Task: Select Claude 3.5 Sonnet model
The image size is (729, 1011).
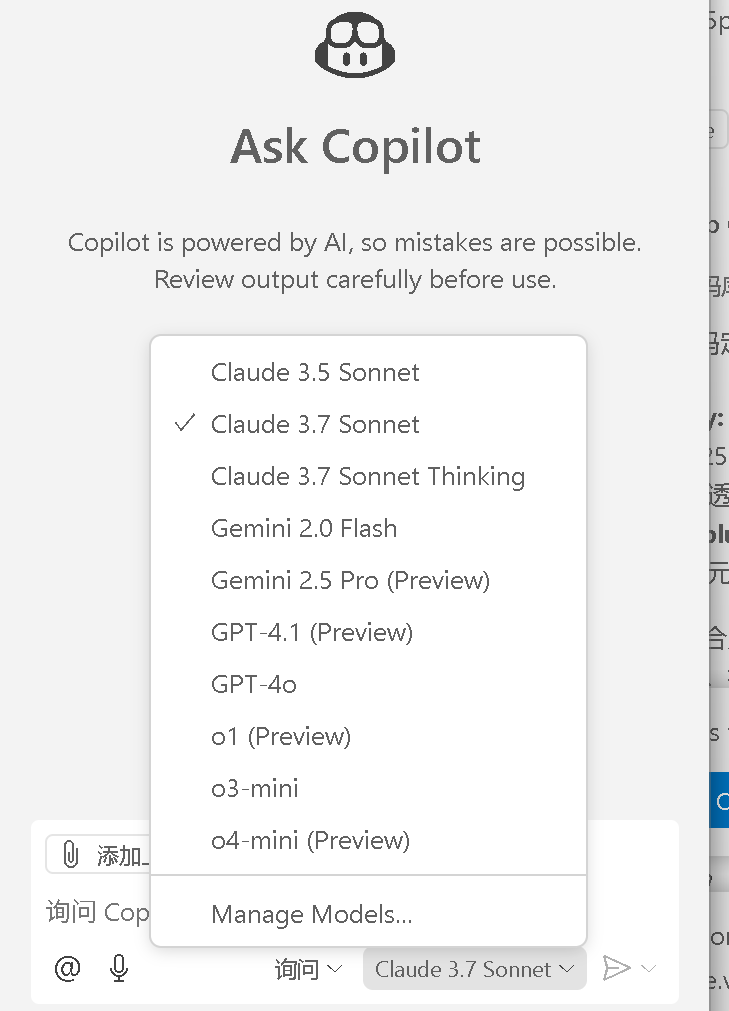Action: coord(315,372)
